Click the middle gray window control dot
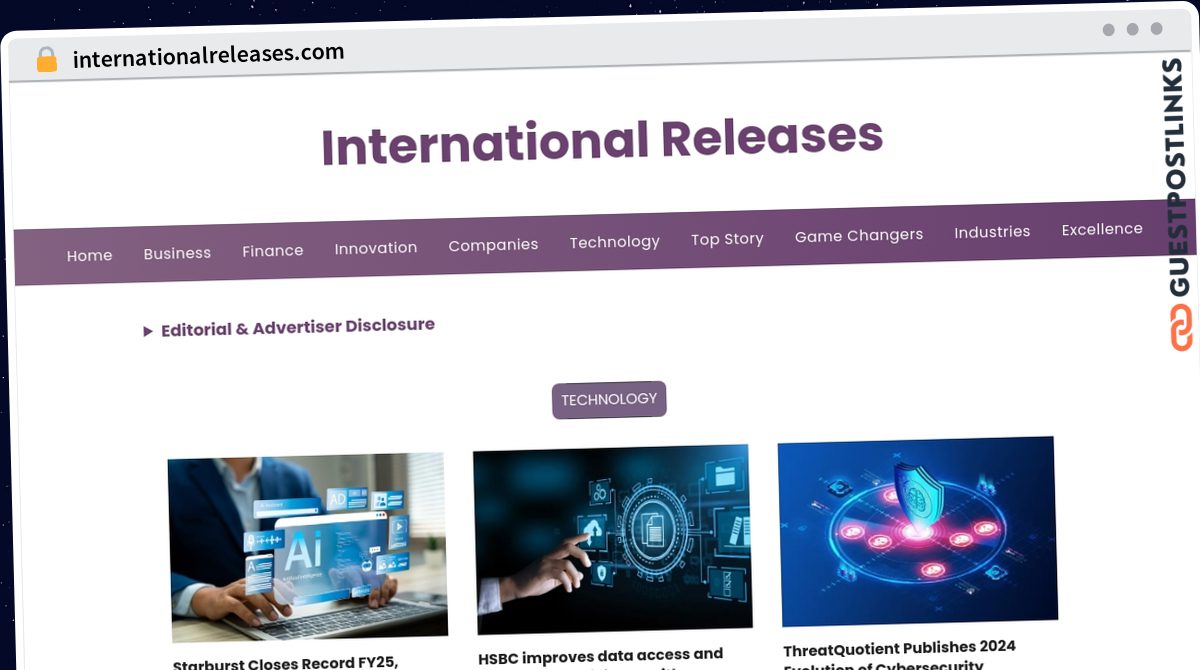1200x670 pixels. pos(1132,30)
